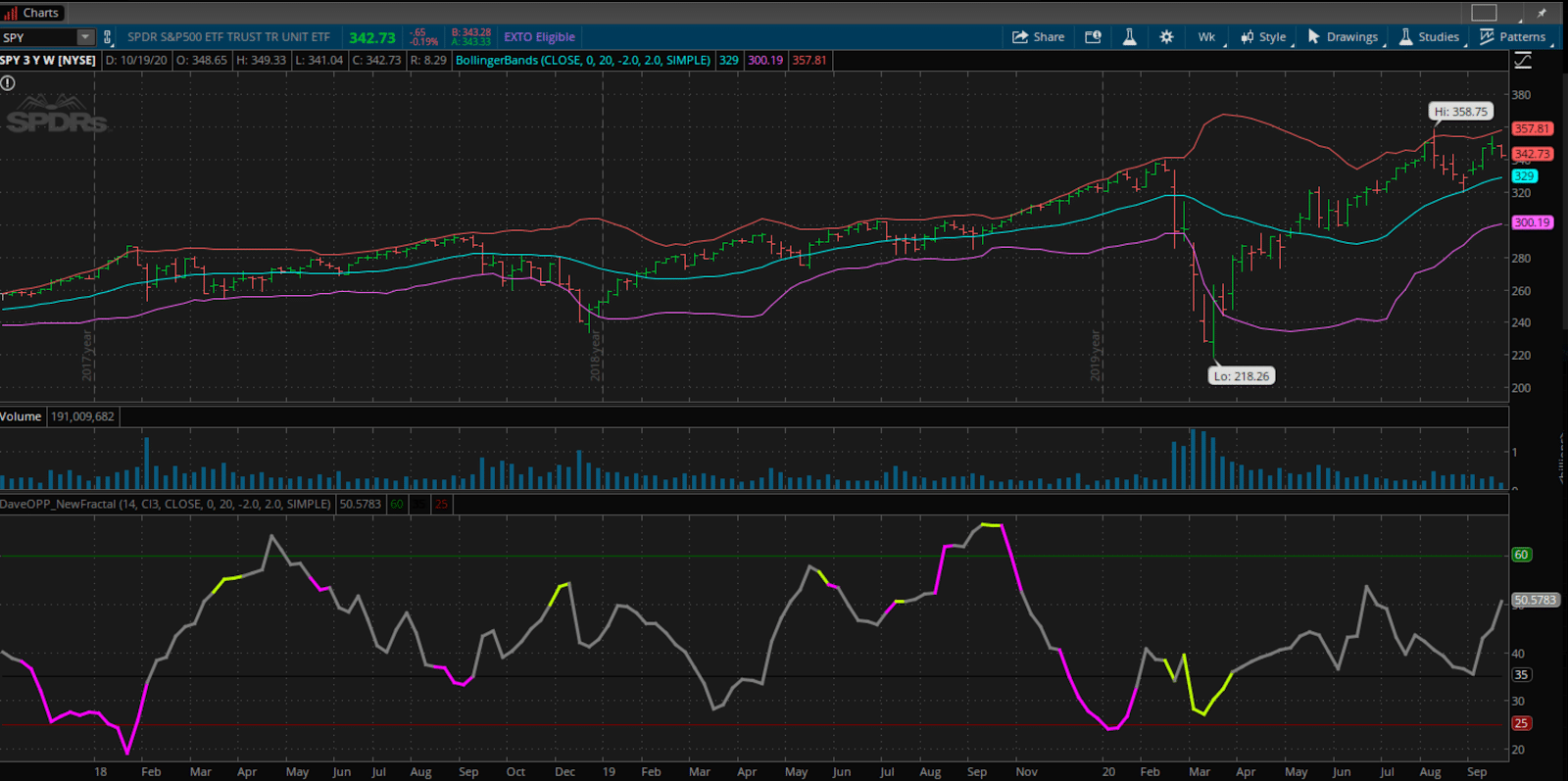Viewport: 1568px width, 781px height.
Task: Click the 50.5783 value in study header
Action: point(361,504)
